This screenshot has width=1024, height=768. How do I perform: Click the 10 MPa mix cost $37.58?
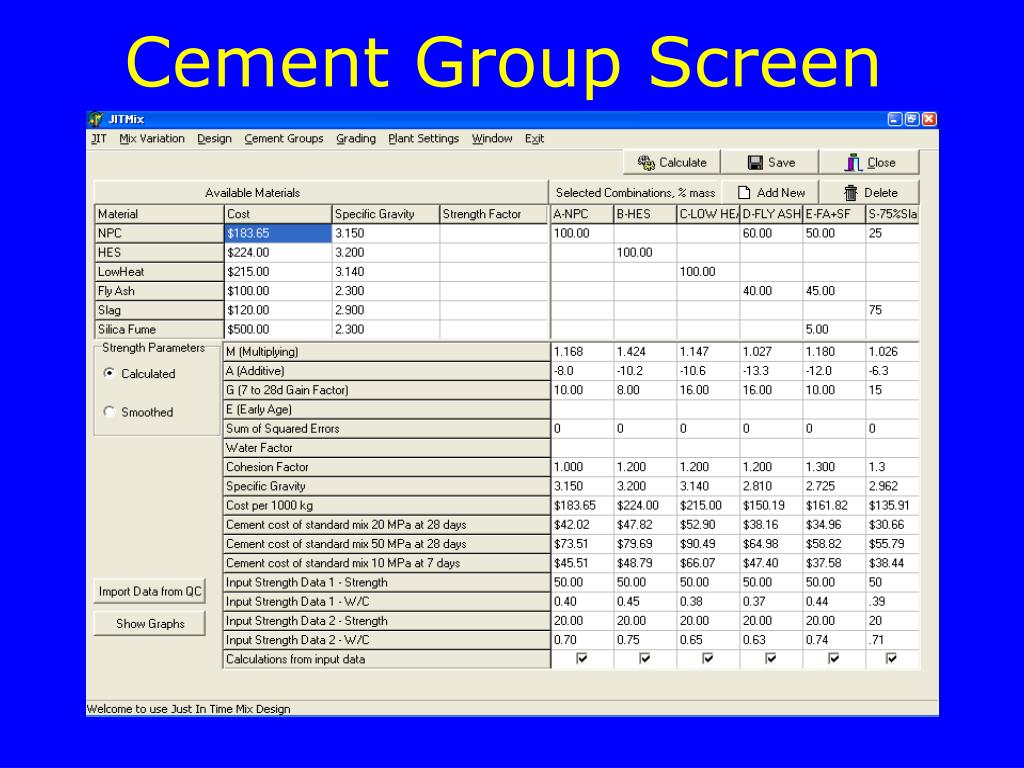[834, 563]
